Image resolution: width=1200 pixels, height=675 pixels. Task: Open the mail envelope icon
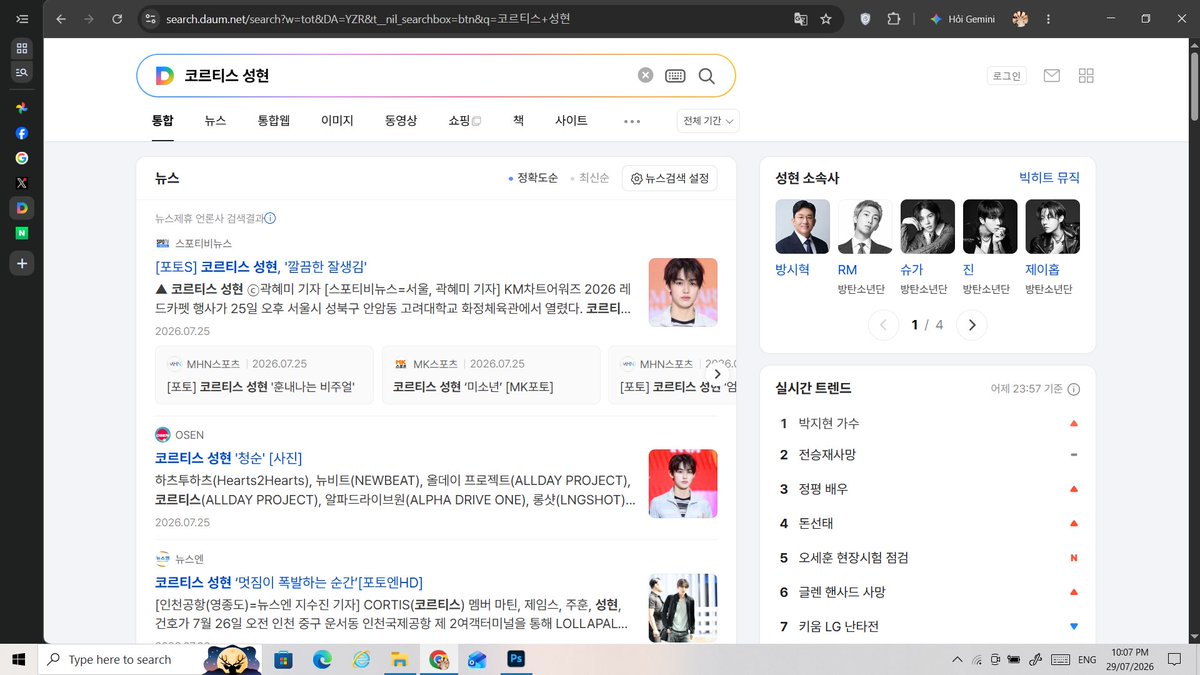point(1051,76)
